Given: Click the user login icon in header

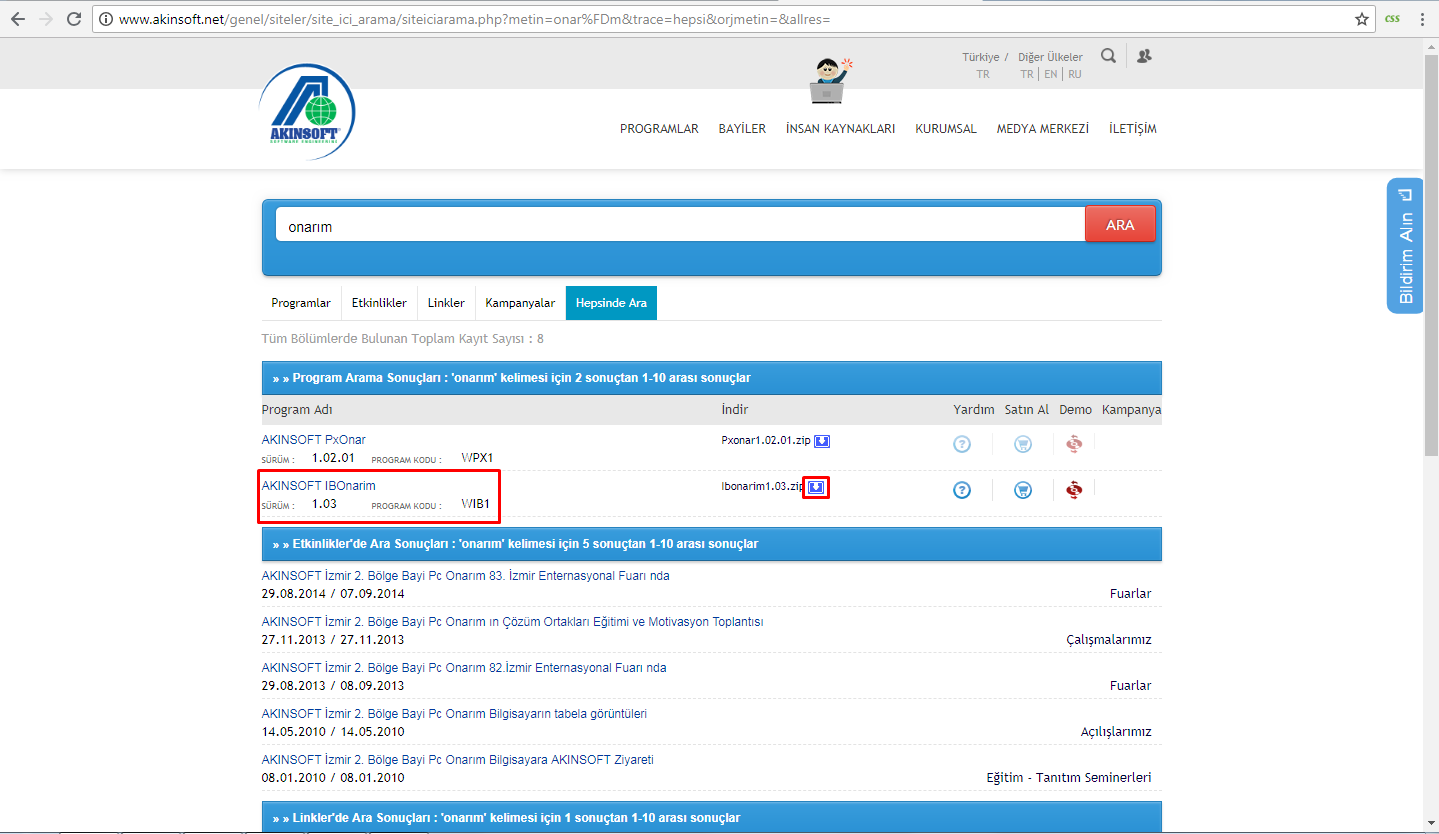Looking at the screenshot, I should pyautogui.click(x=1144, y=56).
